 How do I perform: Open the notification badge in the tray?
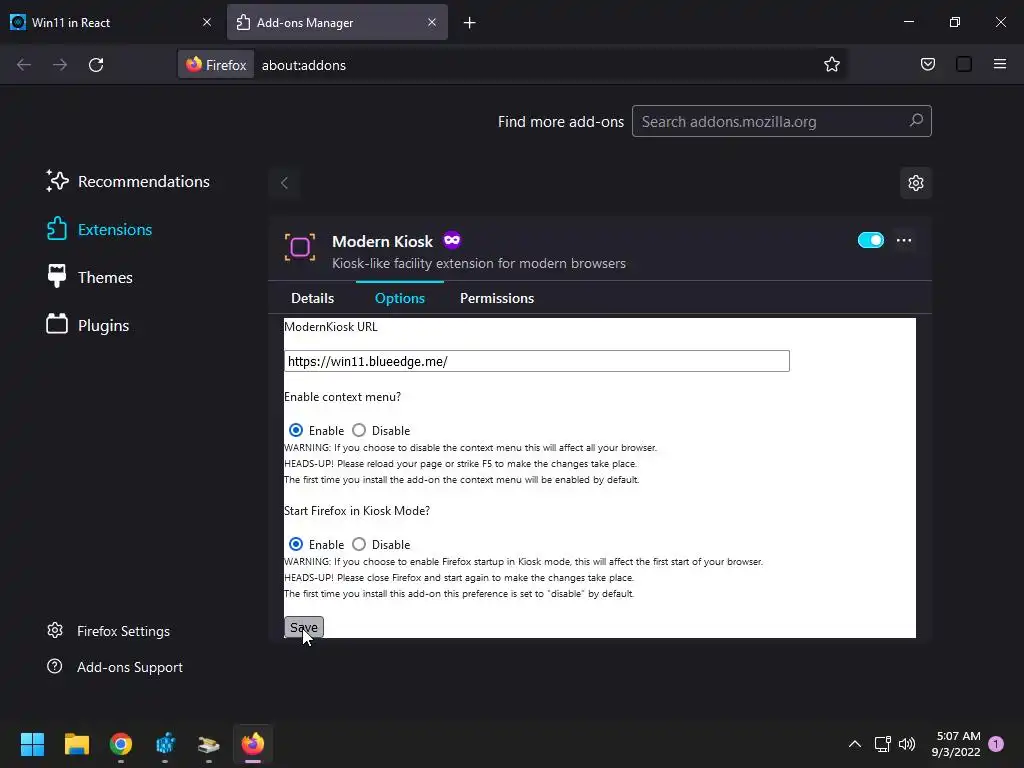pos(996,744)
